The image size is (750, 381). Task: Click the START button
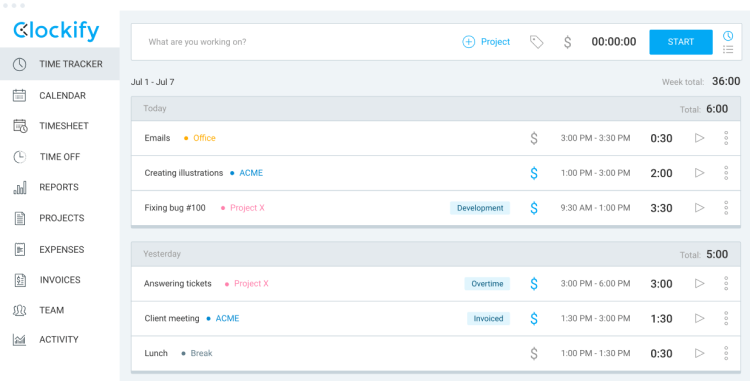681,42
